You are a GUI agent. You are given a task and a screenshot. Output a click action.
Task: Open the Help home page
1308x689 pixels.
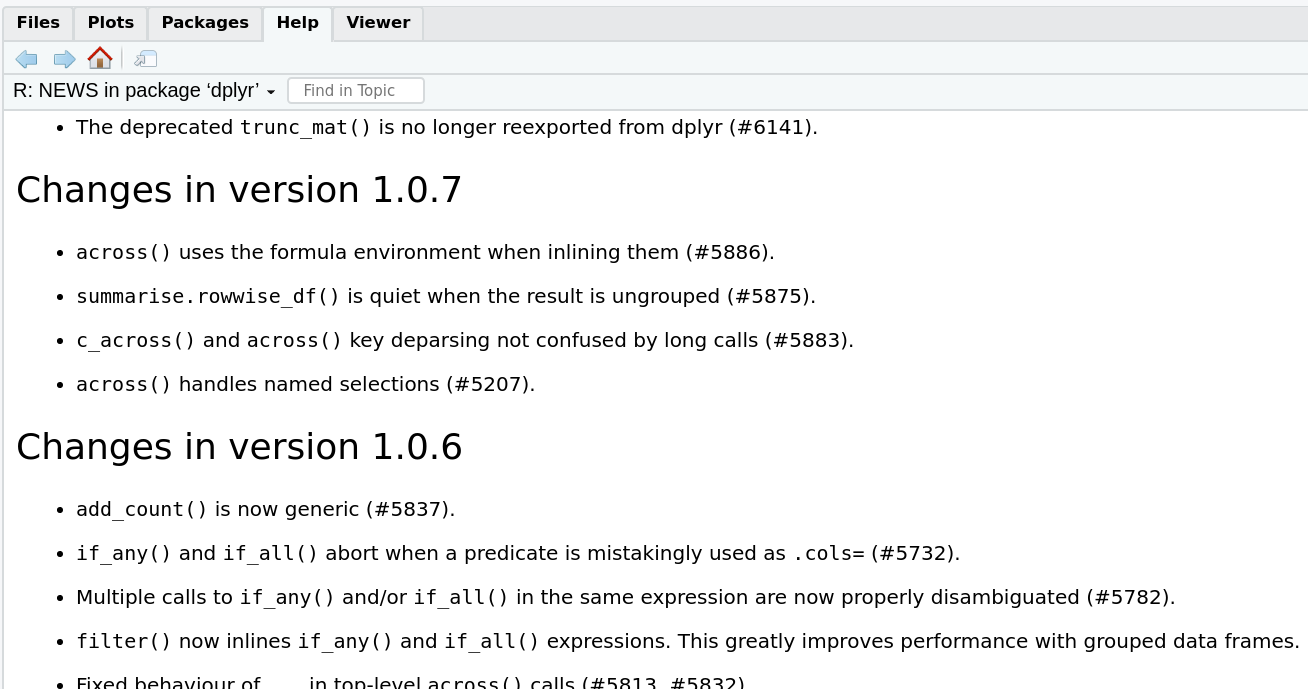100,58
